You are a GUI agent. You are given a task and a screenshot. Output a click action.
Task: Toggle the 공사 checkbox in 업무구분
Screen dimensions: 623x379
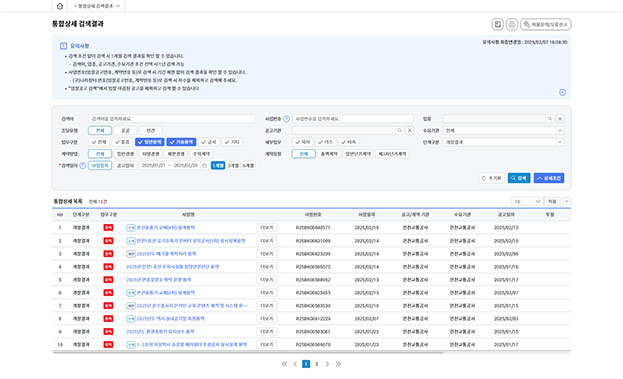point(209,142)
